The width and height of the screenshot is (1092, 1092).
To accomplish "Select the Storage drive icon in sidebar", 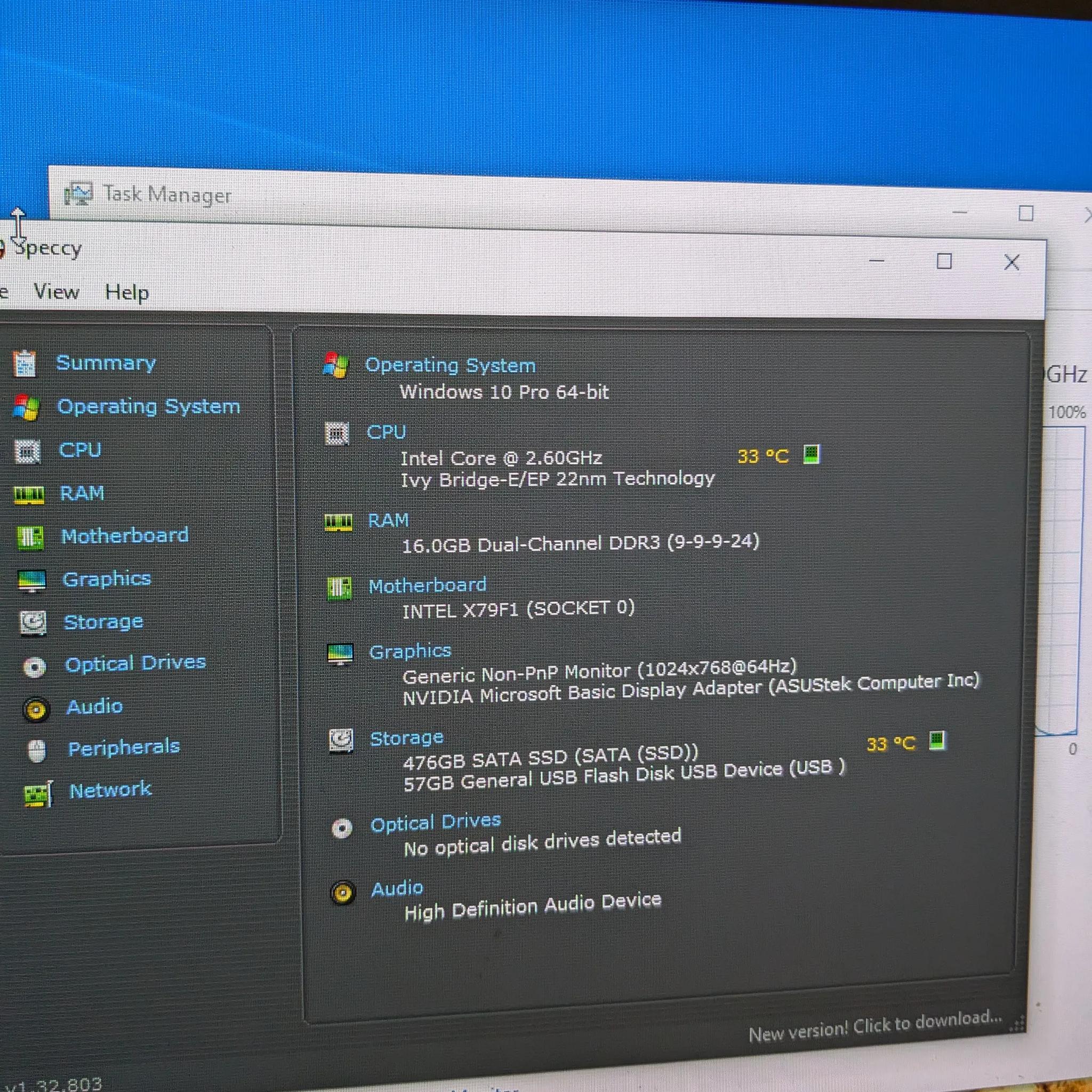I will (x=34, y=623).
